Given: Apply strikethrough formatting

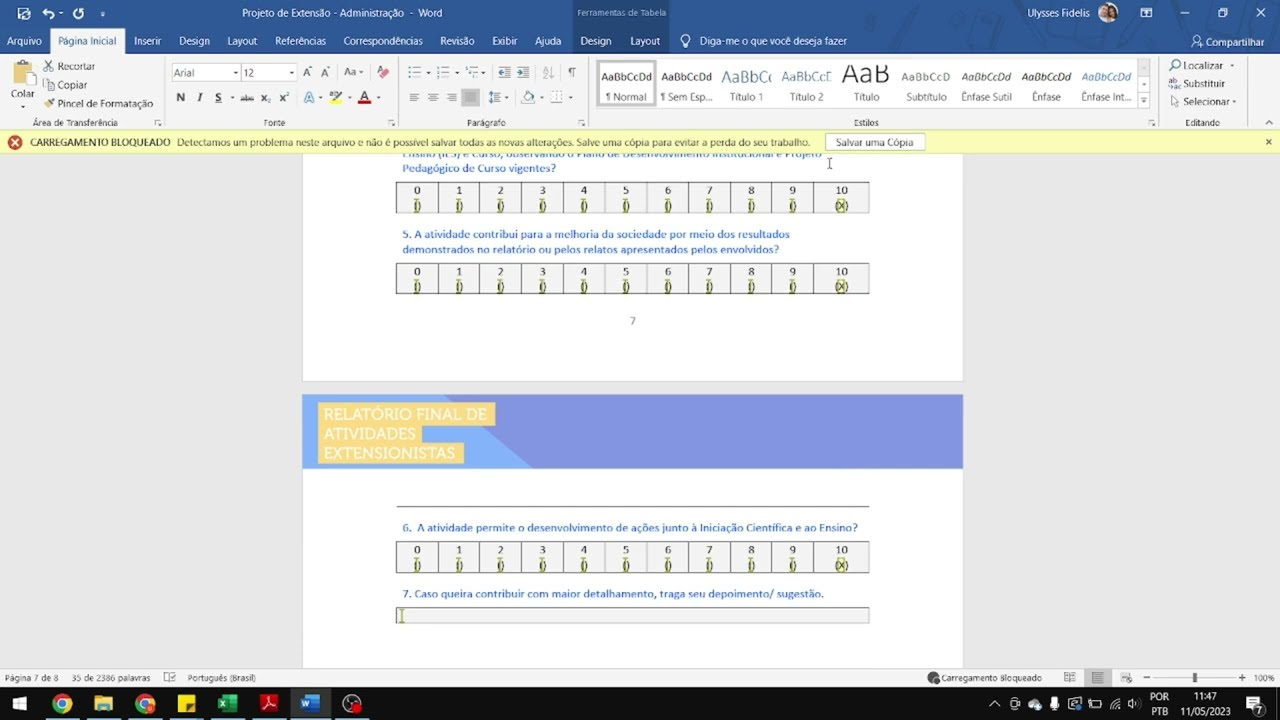Looking at the screenshot, I should 246,97.
